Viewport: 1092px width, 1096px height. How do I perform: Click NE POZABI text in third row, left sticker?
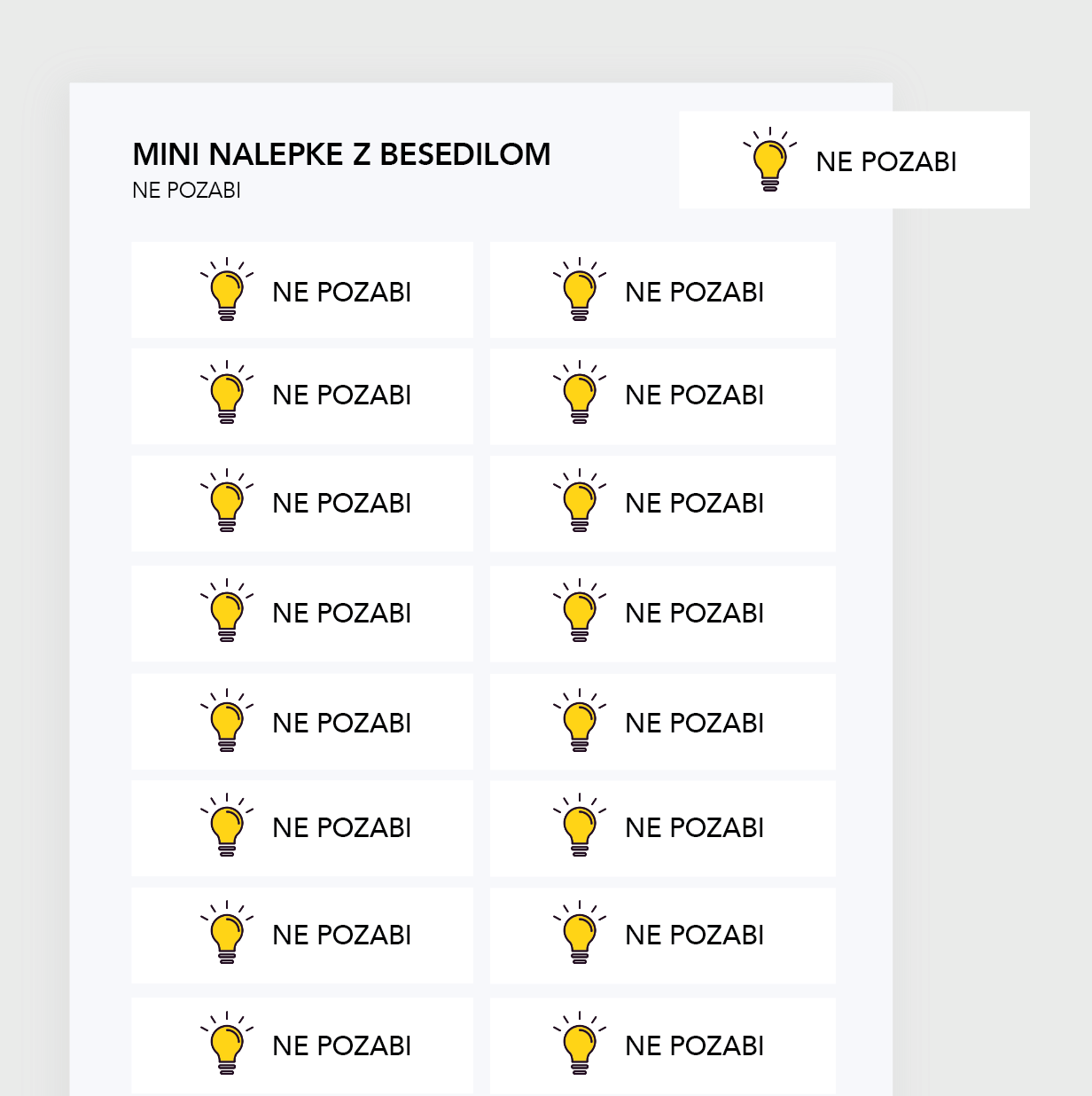click(x=341, y=504)
